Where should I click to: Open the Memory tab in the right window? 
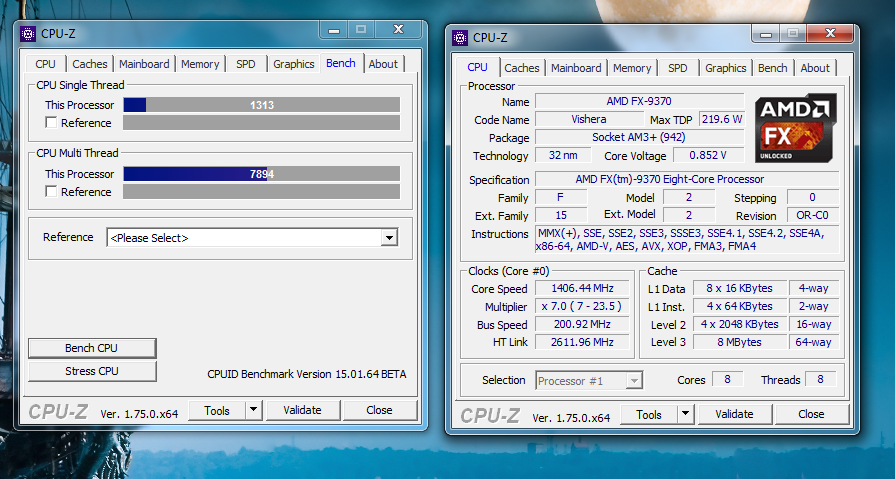pyautogui.click(x=632, y=68)
